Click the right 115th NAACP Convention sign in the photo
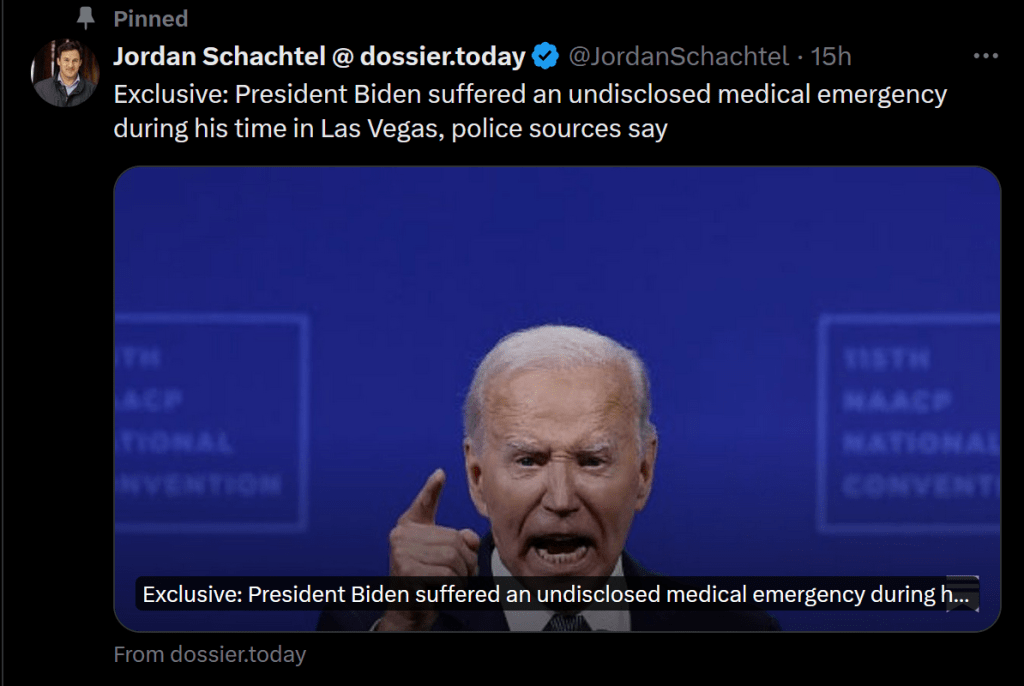This screenshot has height=686, width=1024. point(910,422)
